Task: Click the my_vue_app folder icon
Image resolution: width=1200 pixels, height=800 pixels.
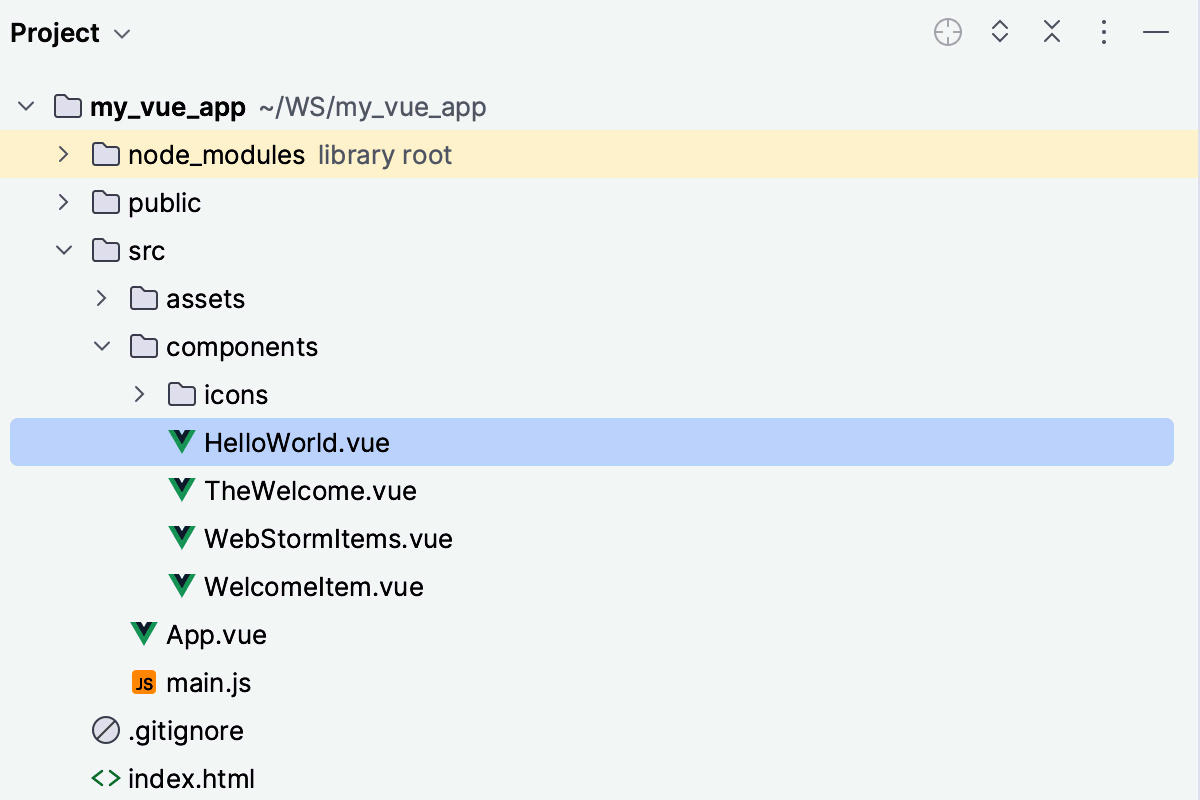Action: point(67,106)
